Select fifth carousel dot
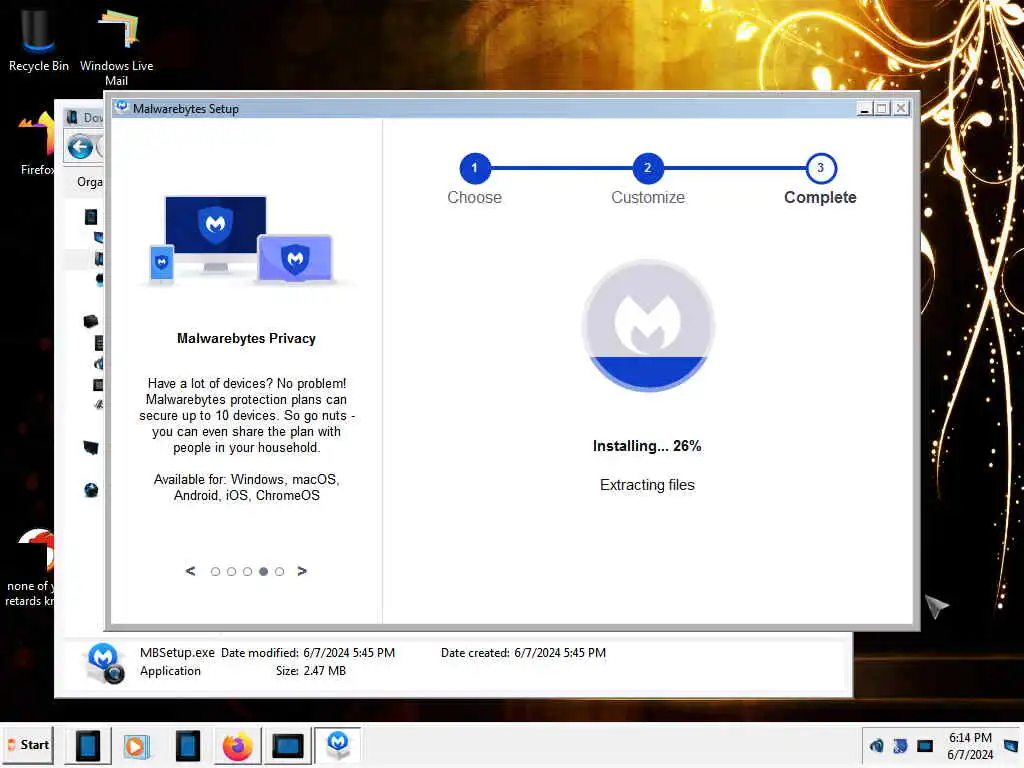Screen dimensions: 1024x768 279,571
